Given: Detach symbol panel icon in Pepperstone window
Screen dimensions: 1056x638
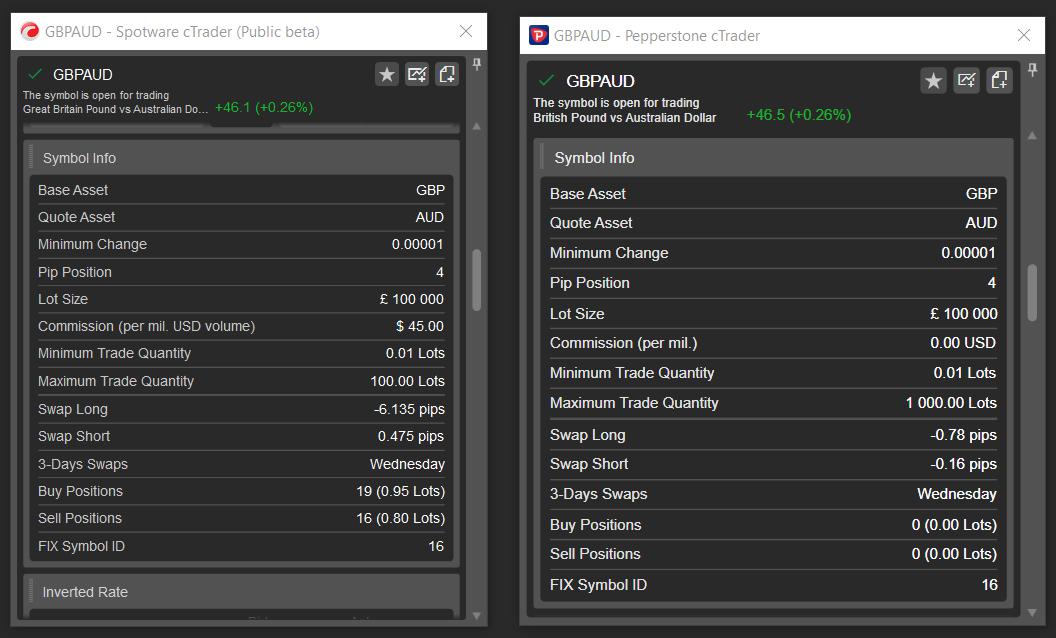Looking at the screenshot, I should 999,81.
